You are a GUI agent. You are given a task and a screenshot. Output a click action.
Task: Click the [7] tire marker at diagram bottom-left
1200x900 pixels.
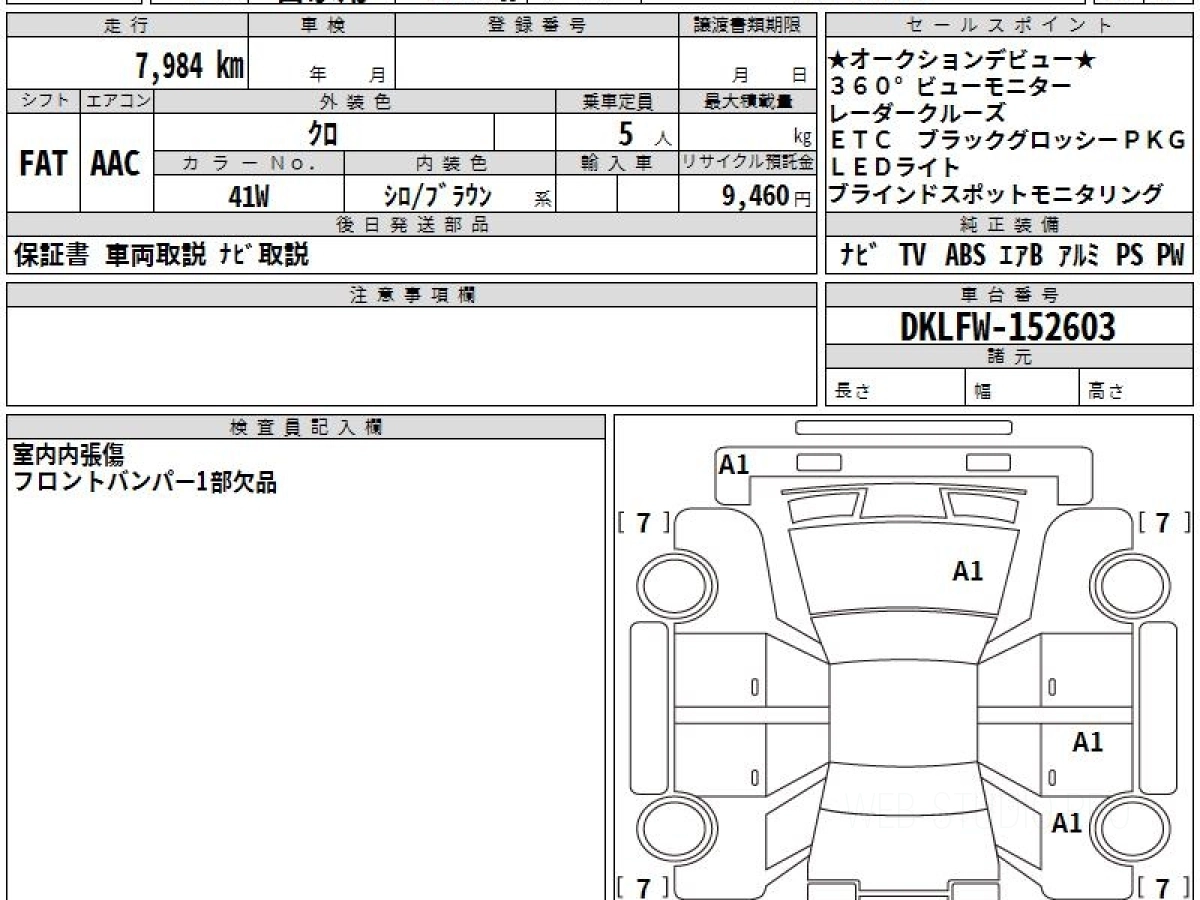click(644, 887)
